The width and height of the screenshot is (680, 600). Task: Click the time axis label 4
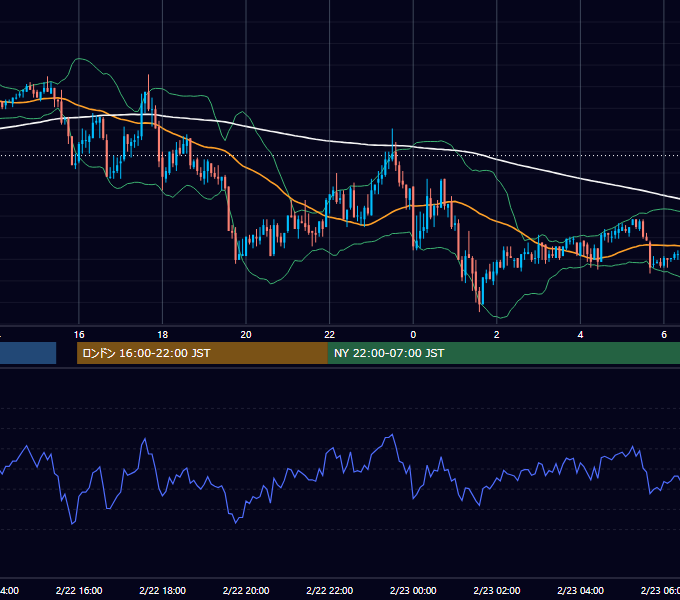[x=580, y=335]
